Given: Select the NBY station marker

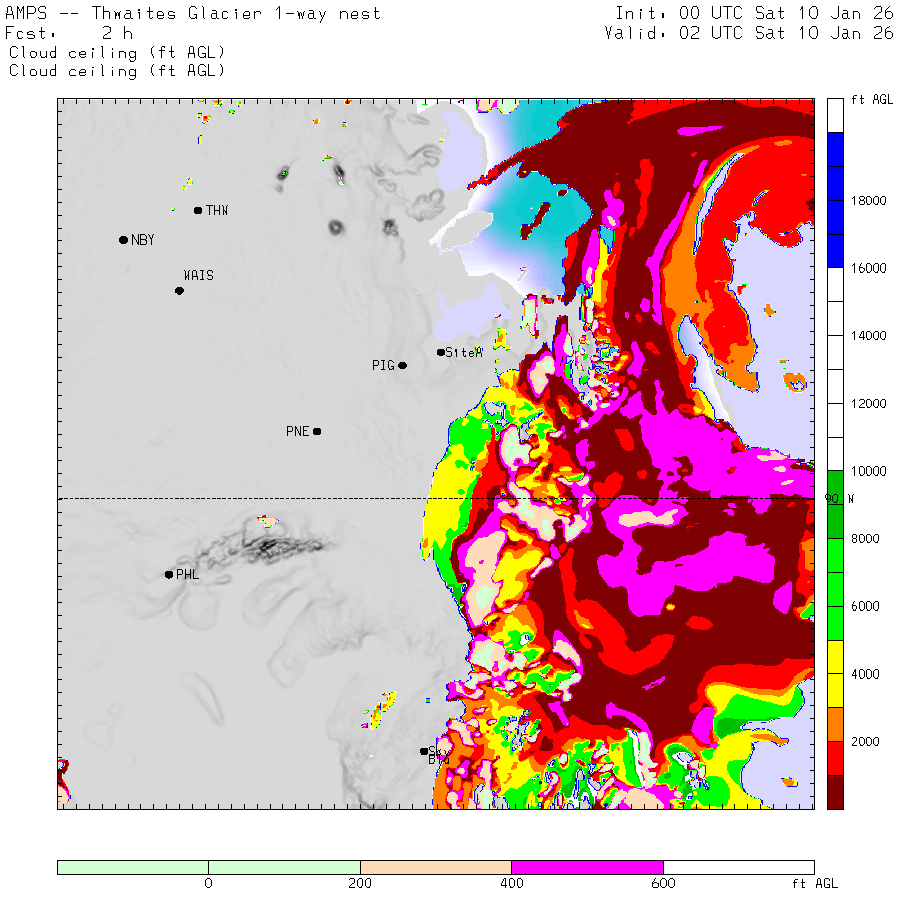Looking at the screenshot, I should [x=123, y=240].
